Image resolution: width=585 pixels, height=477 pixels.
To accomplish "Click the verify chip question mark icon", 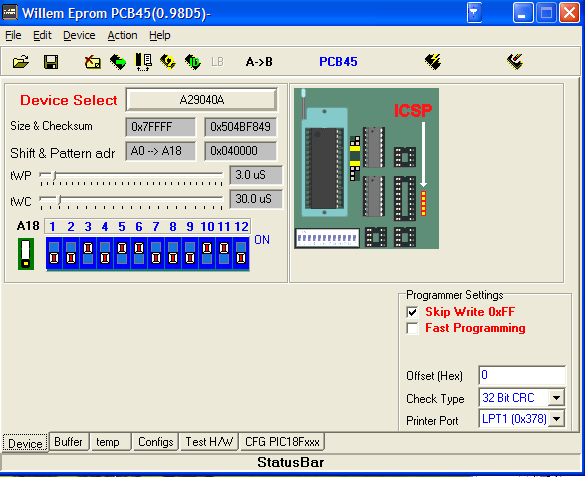I will [168, 62].
